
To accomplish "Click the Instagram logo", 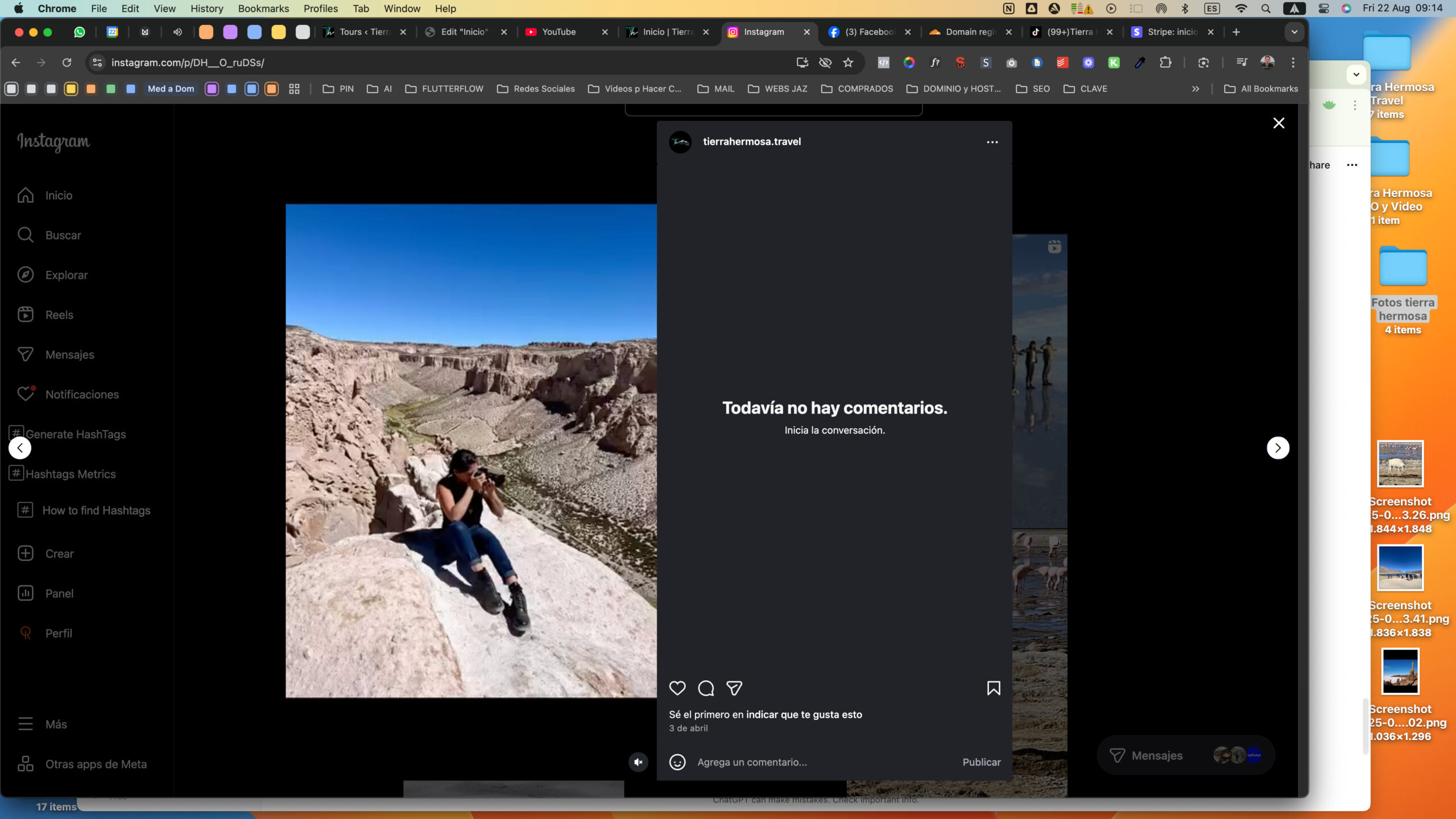I will [x=53, y=142].
